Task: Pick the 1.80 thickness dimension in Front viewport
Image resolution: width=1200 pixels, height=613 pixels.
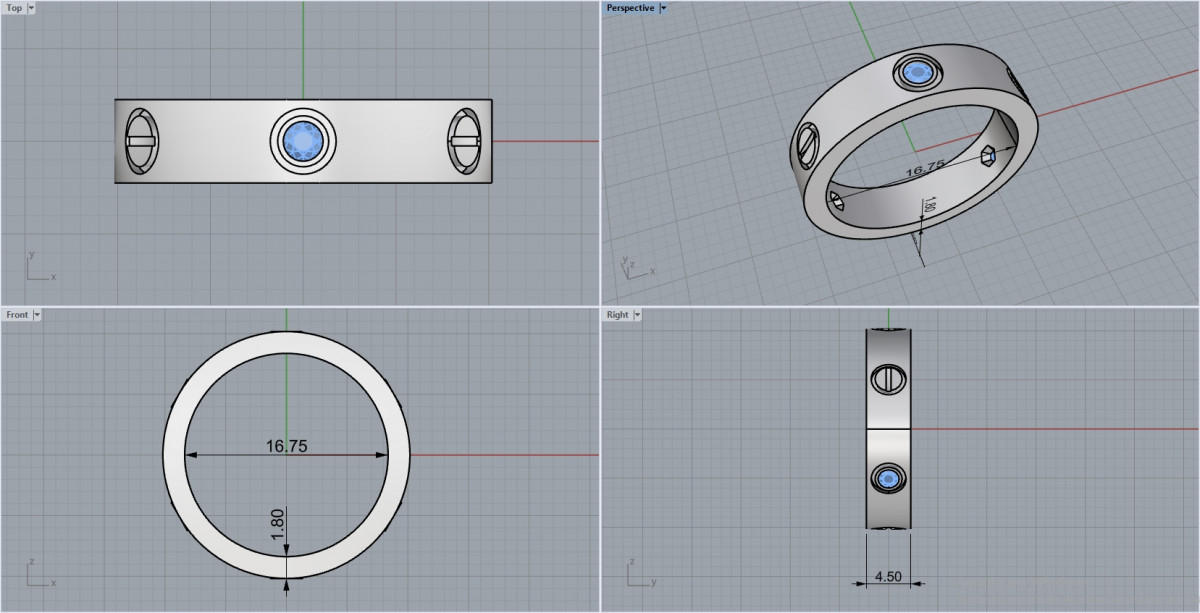Action: (x=279, y=523)
